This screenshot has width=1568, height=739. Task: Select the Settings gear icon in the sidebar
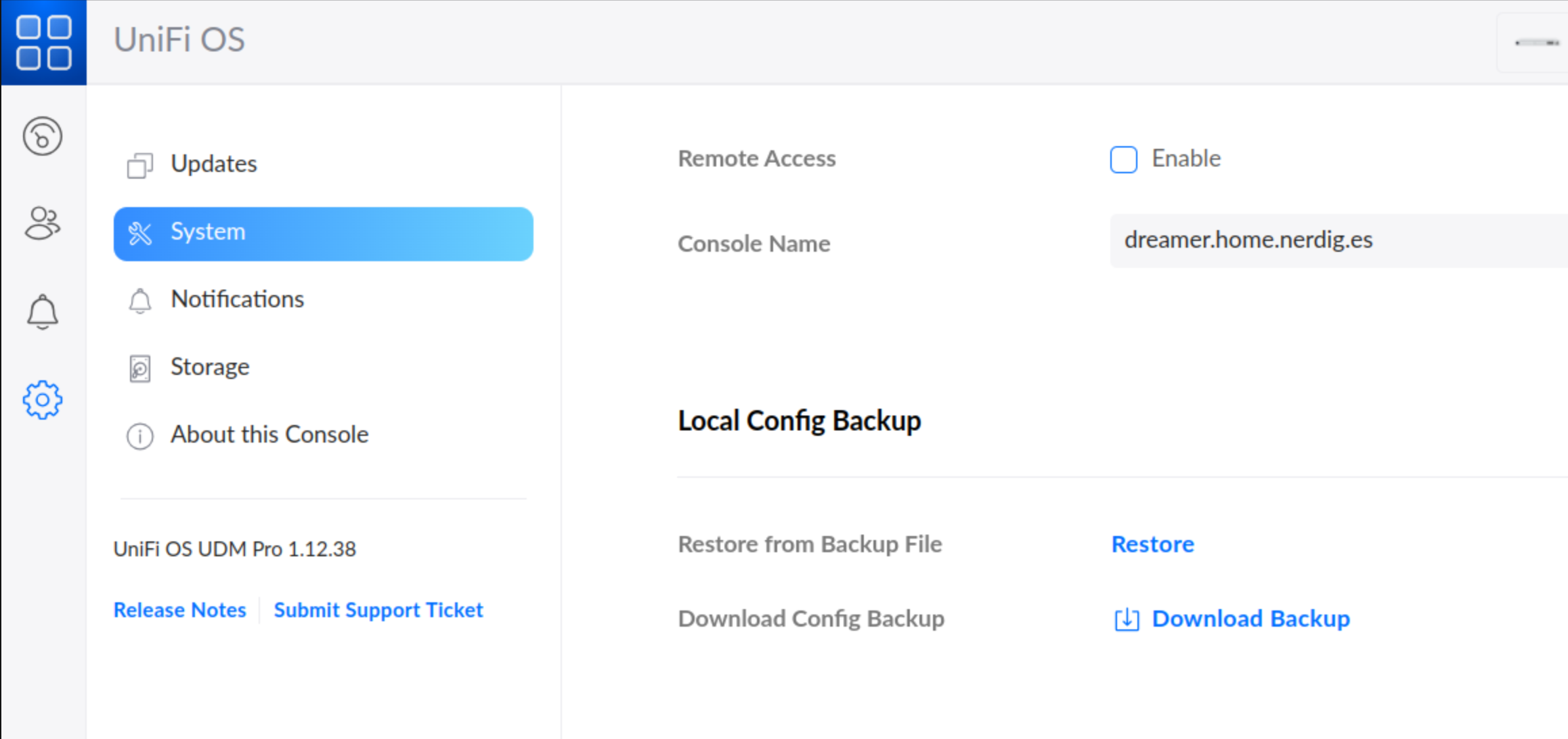pos(43,399)
